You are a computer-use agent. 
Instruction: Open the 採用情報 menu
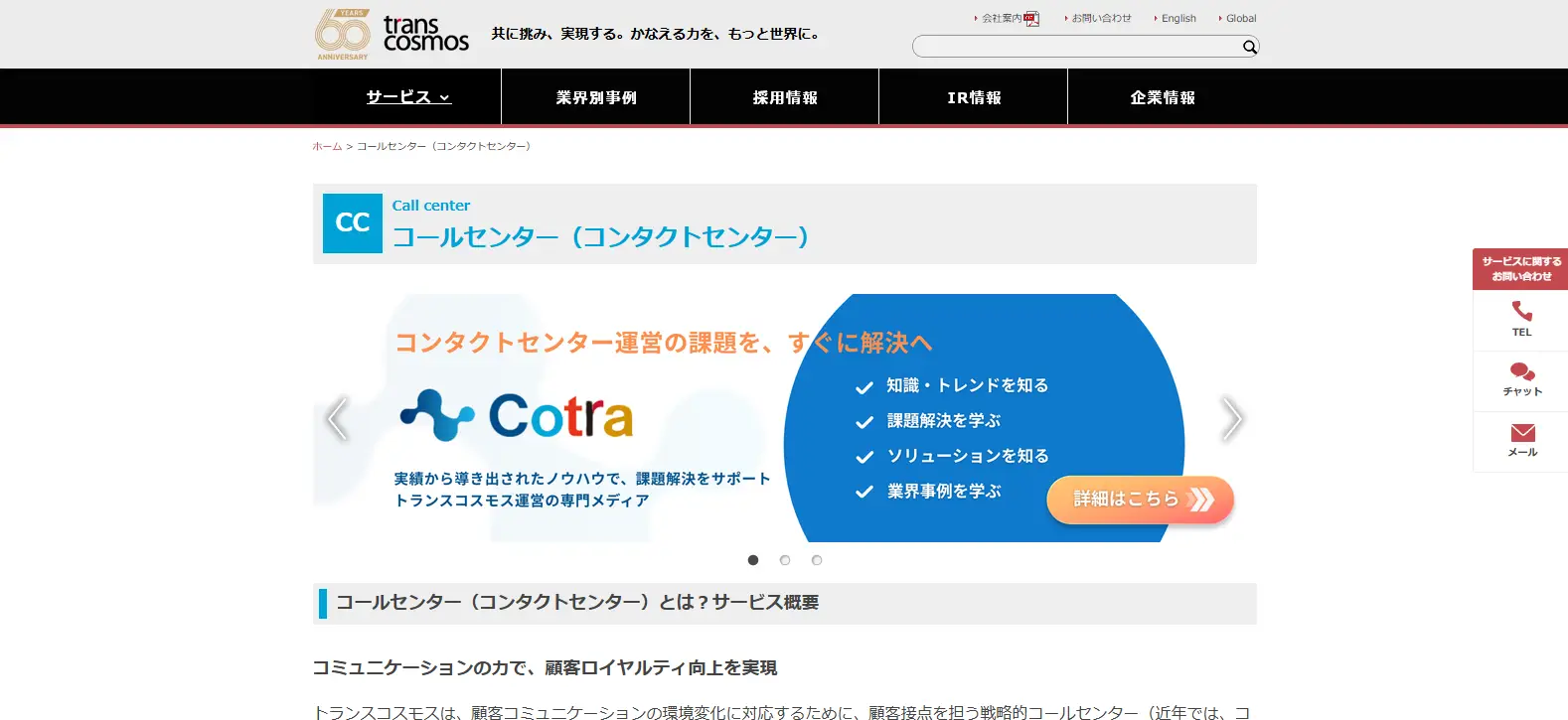point(785,97)
